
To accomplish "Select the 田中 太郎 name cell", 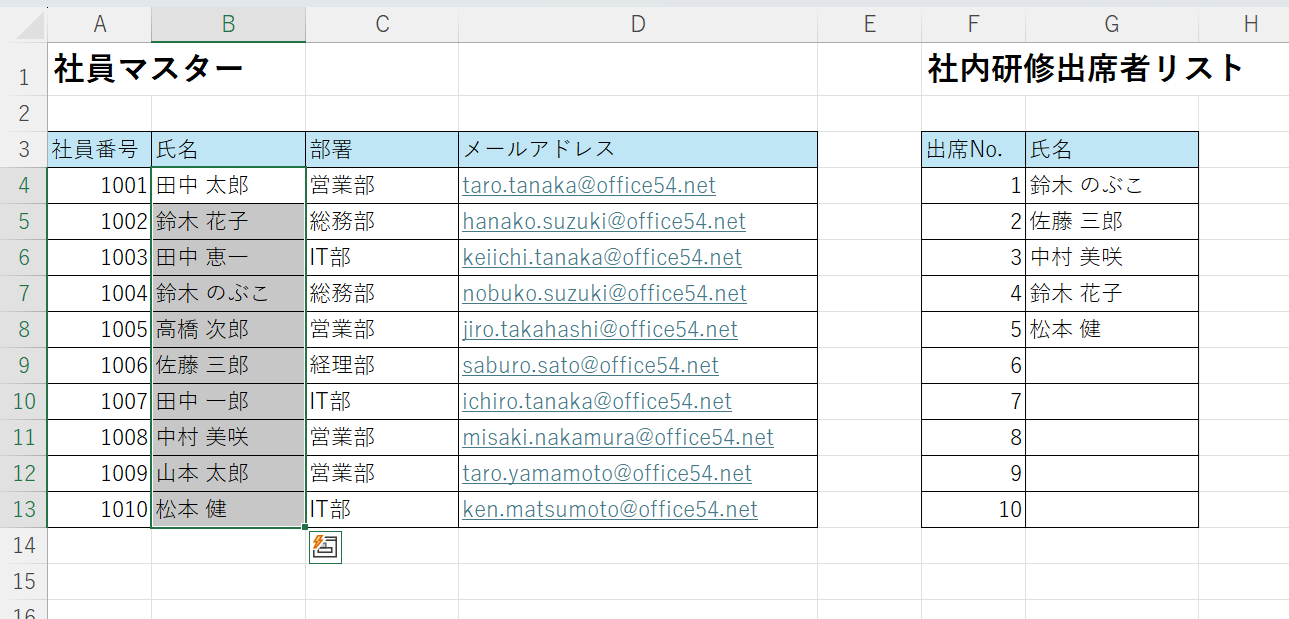I will pyautogui.click(x=228, y=186).
